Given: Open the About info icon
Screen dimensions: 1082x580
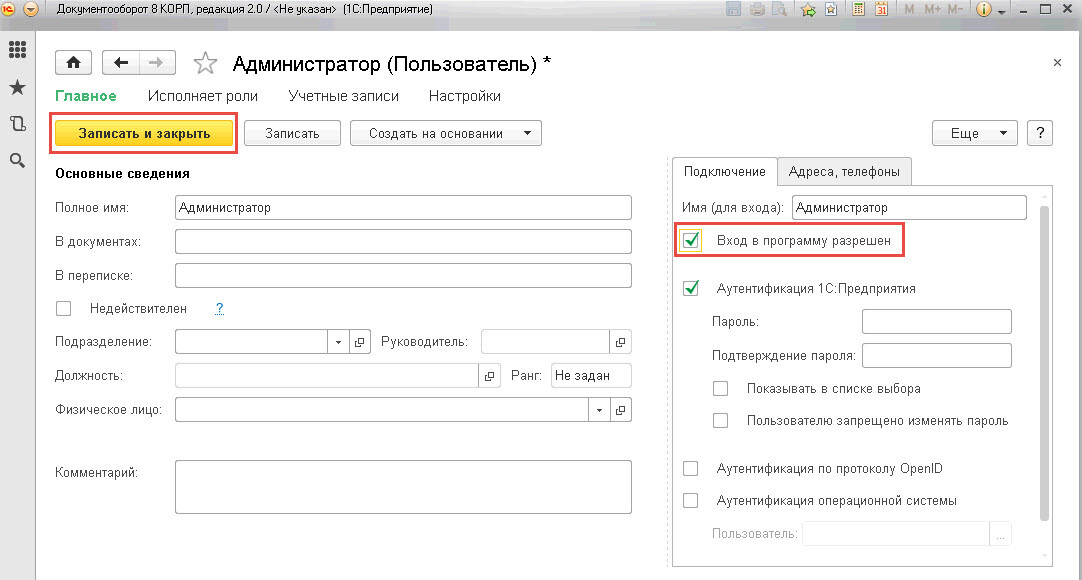Looking at the screenshot, I should click(x=984, y=10).
